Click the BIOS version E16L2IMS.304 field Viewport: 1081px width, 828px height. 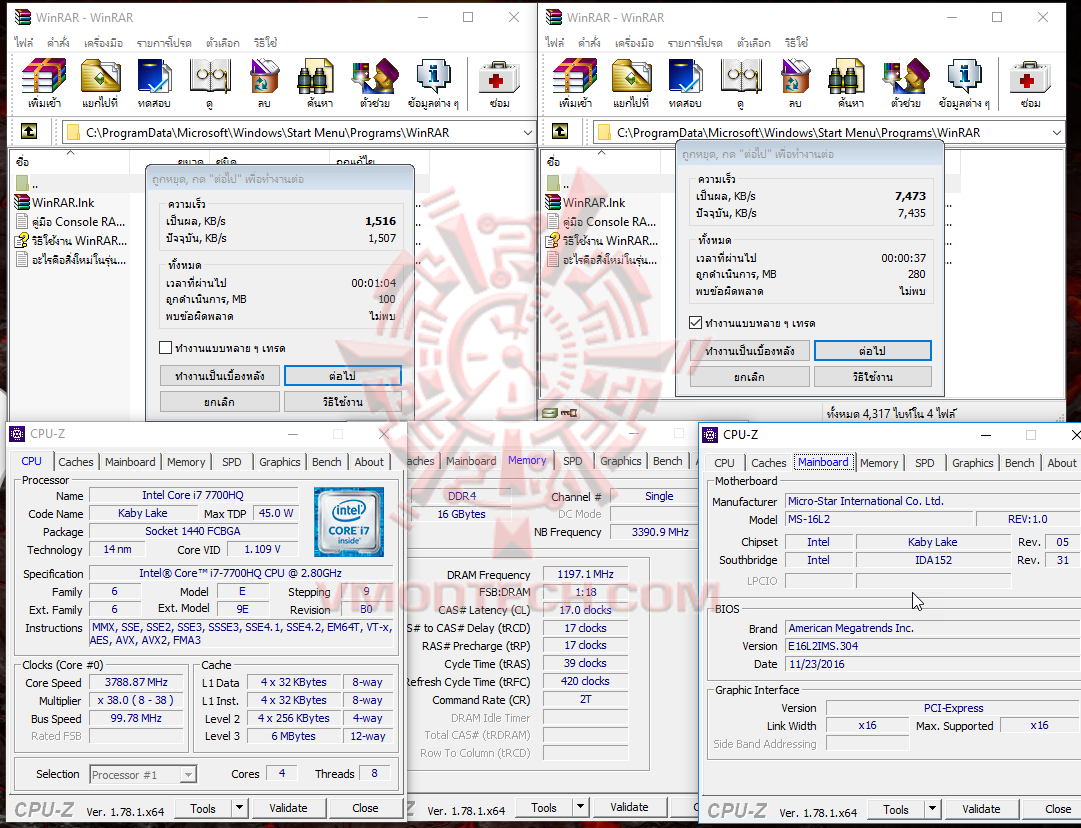coord(933,646)
